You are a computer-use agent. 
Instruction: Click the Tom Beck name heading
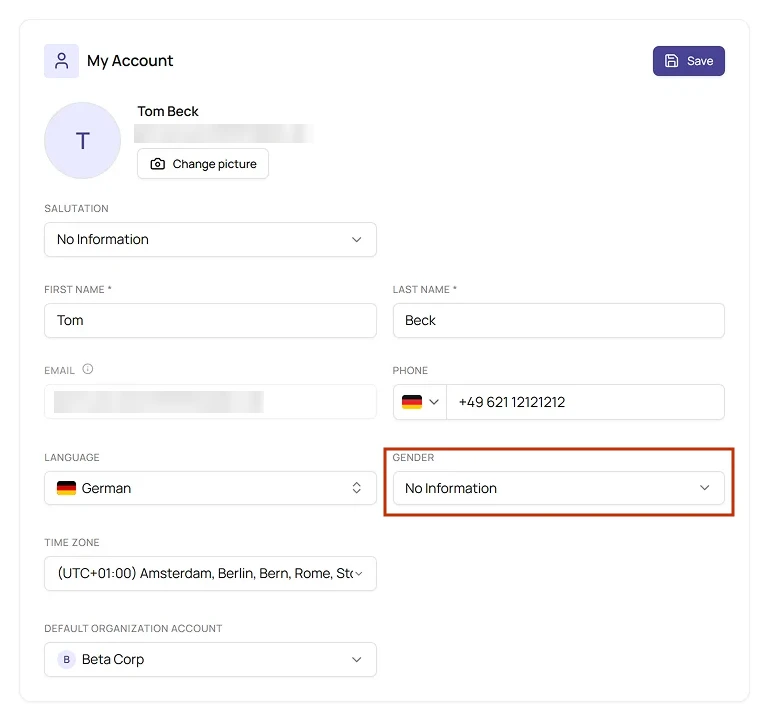click(x=168, y=111)
